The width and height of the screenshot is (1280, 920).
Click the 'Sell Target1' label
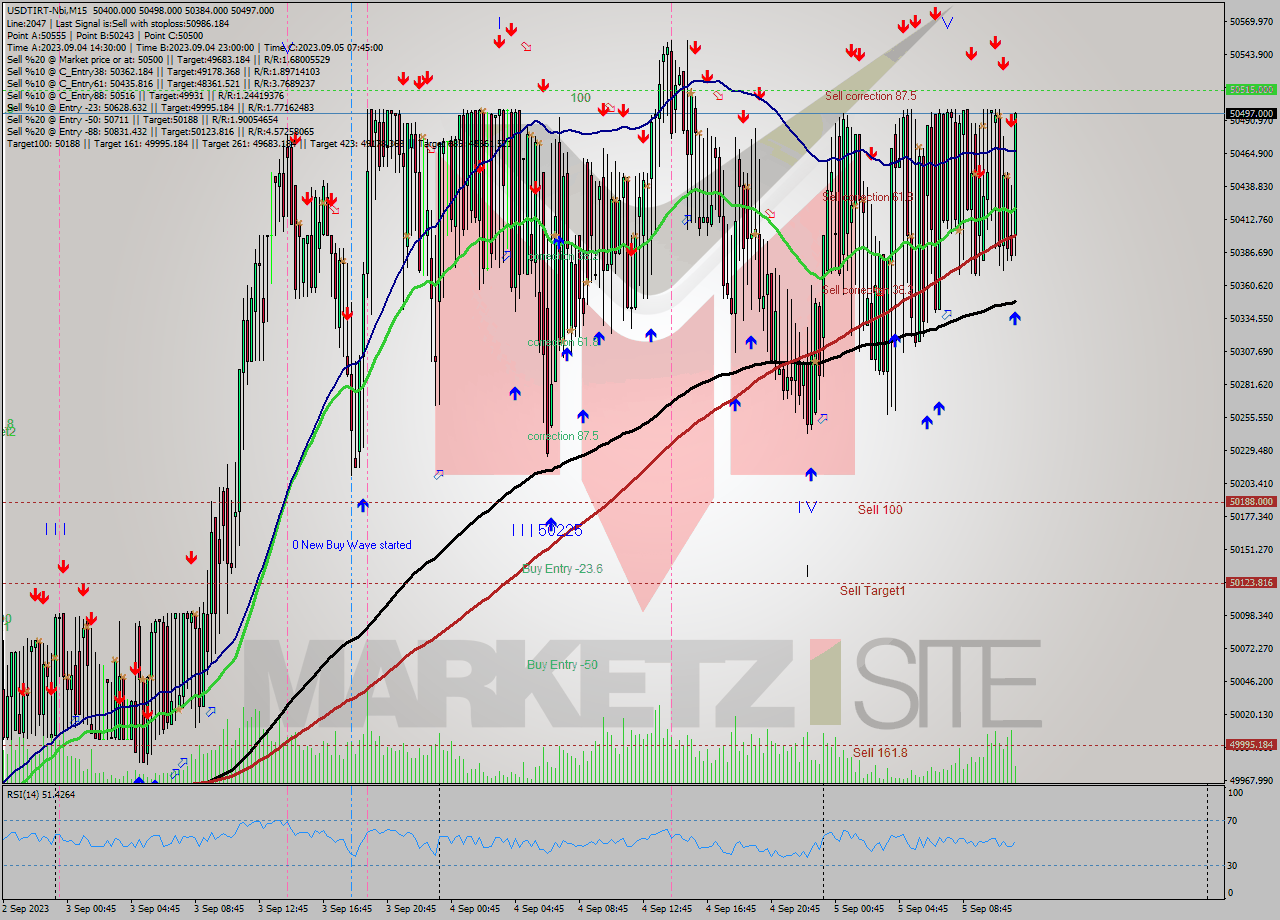tap(872, 591)
